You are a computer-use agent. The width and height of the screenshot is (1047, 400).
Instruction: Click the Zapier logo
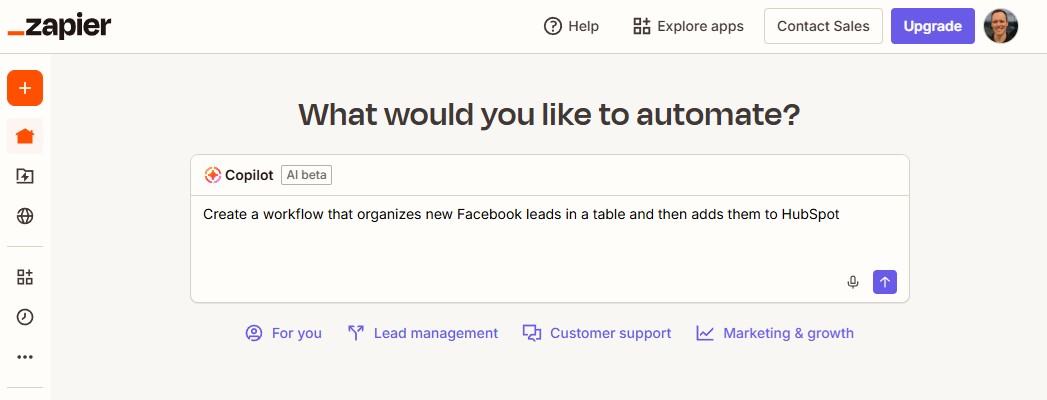(x=59, y=26)
